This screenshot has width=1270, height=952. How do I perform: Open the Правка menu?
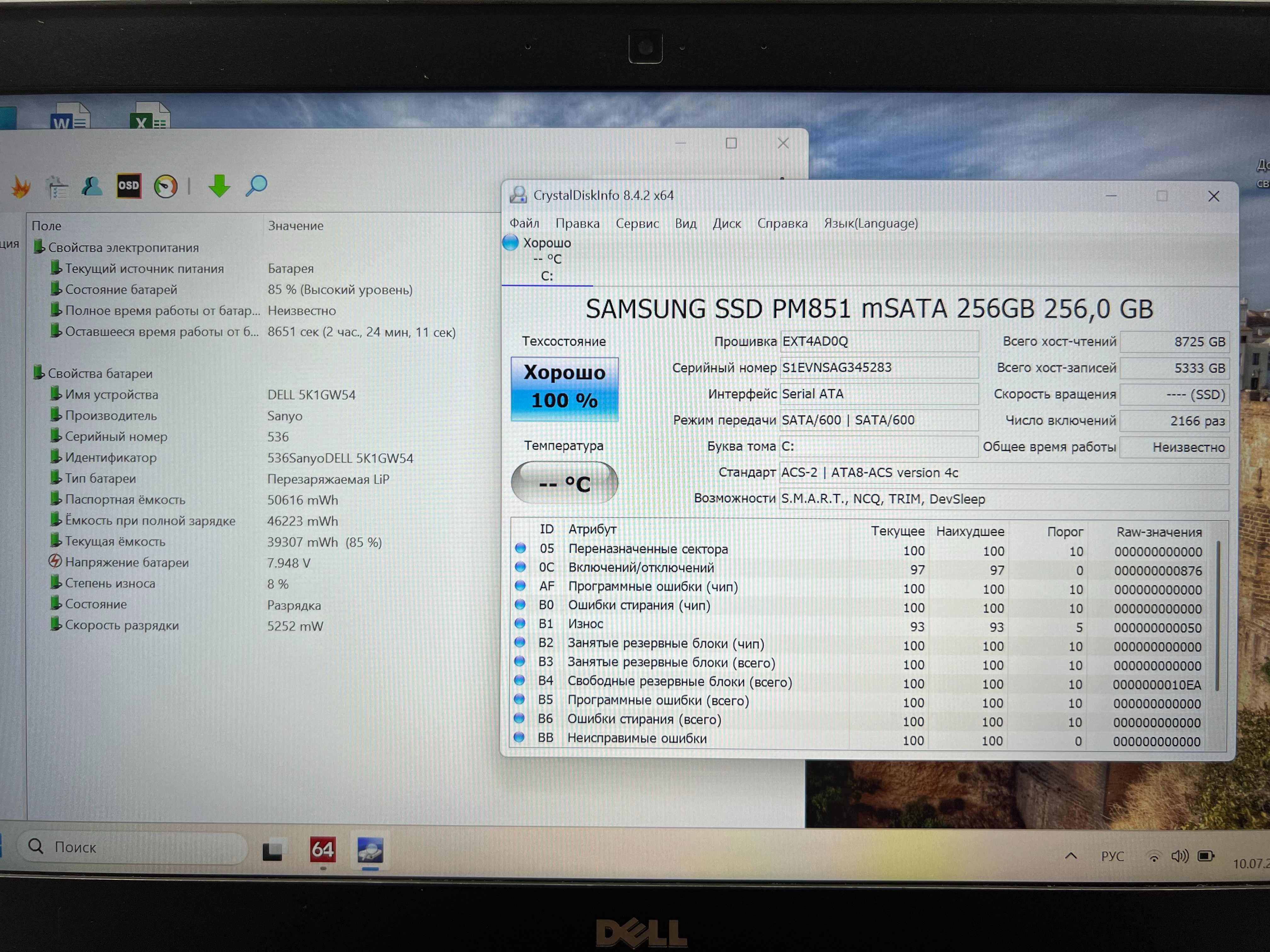tap(577, 223)
